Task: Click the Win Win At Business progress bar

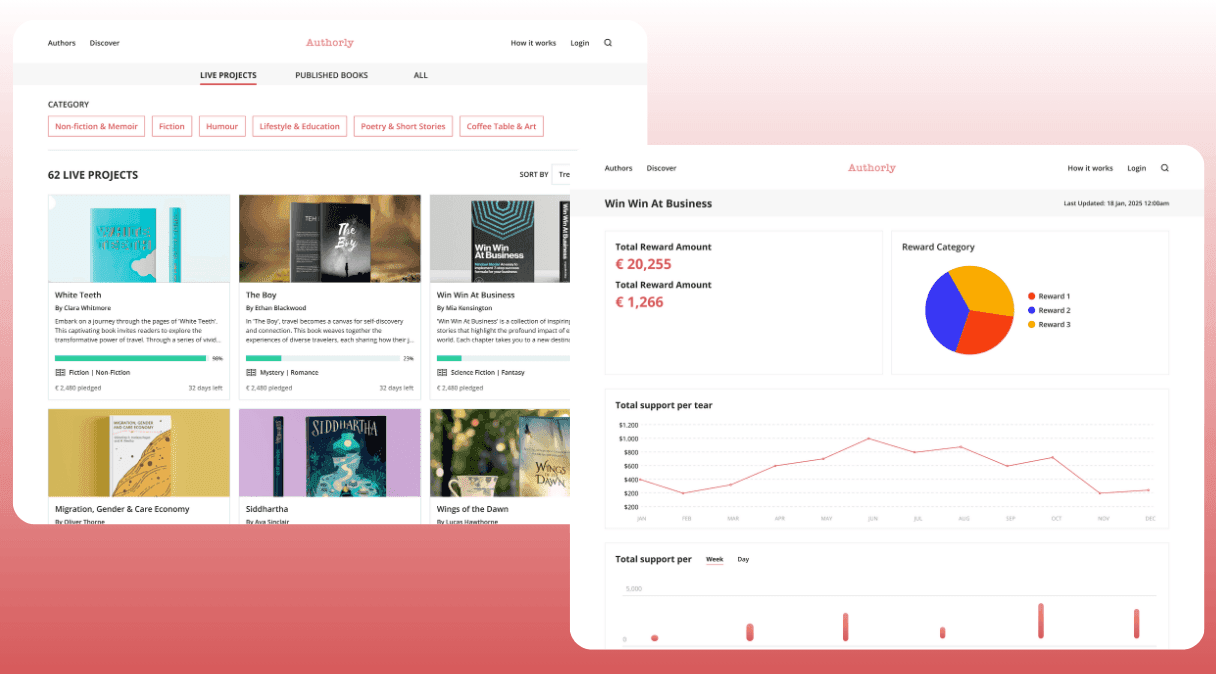Action: pyautogui.click(x=504, y=358)
